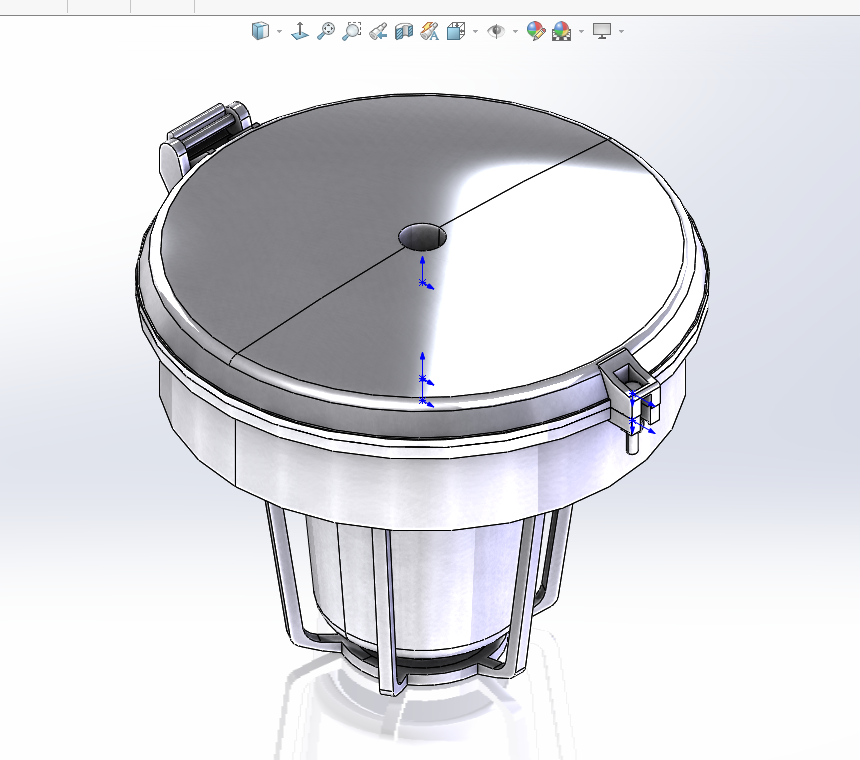The image size is (860, 760).
Task: Toggle Hide/Show Items eye icon
Action: 496,31
